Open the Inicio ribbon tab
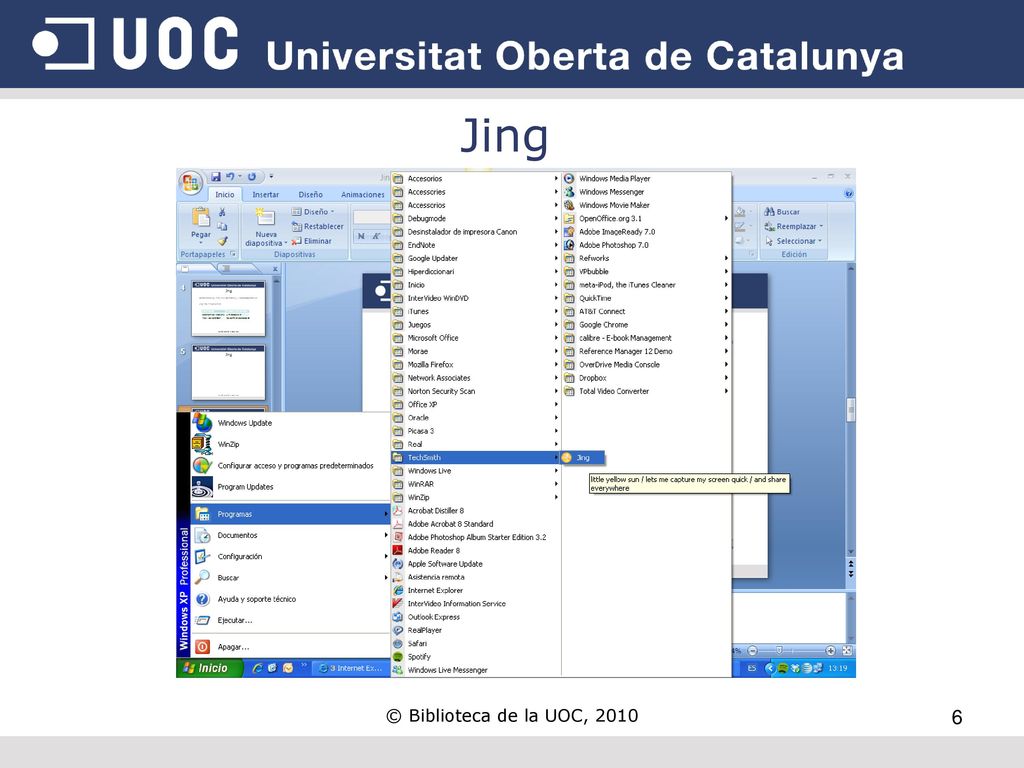Screen dimensions: 1024x768 tap(225, 195)
